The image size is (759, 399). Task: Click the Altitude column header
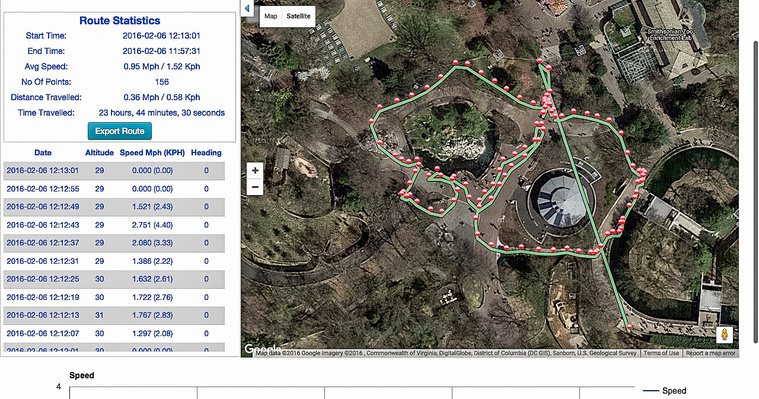tap(99, 153)
